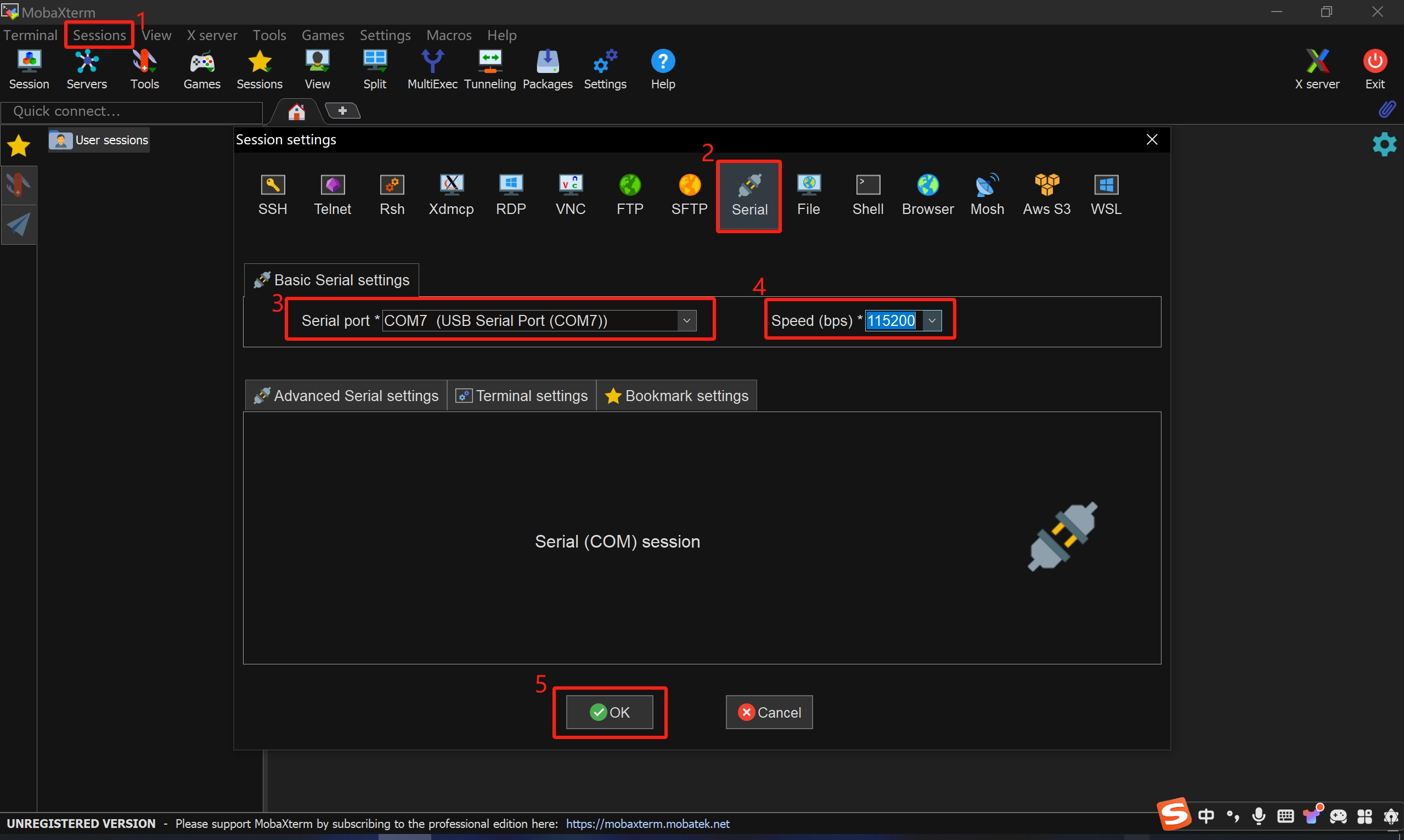Launch the Games toolbar icon
This screenshot has width=1404, height=840.
(202, 70)
